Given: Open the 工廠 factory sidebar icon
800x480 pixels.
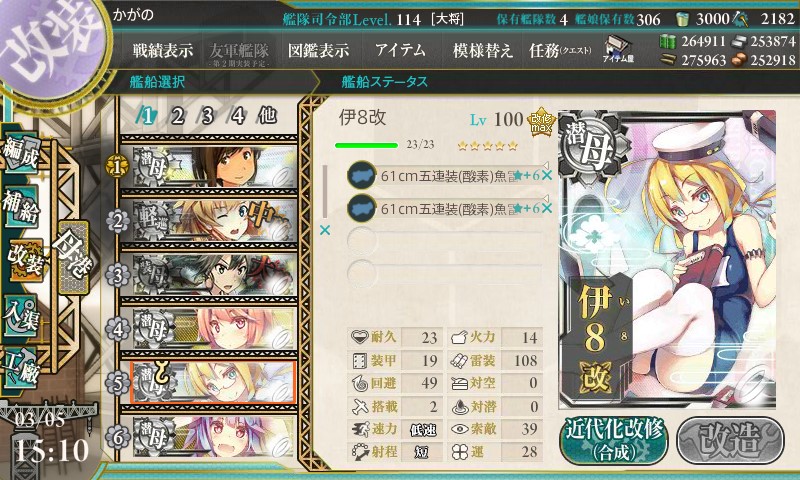Looking at the screenshot, I should [x=21, y=366].
